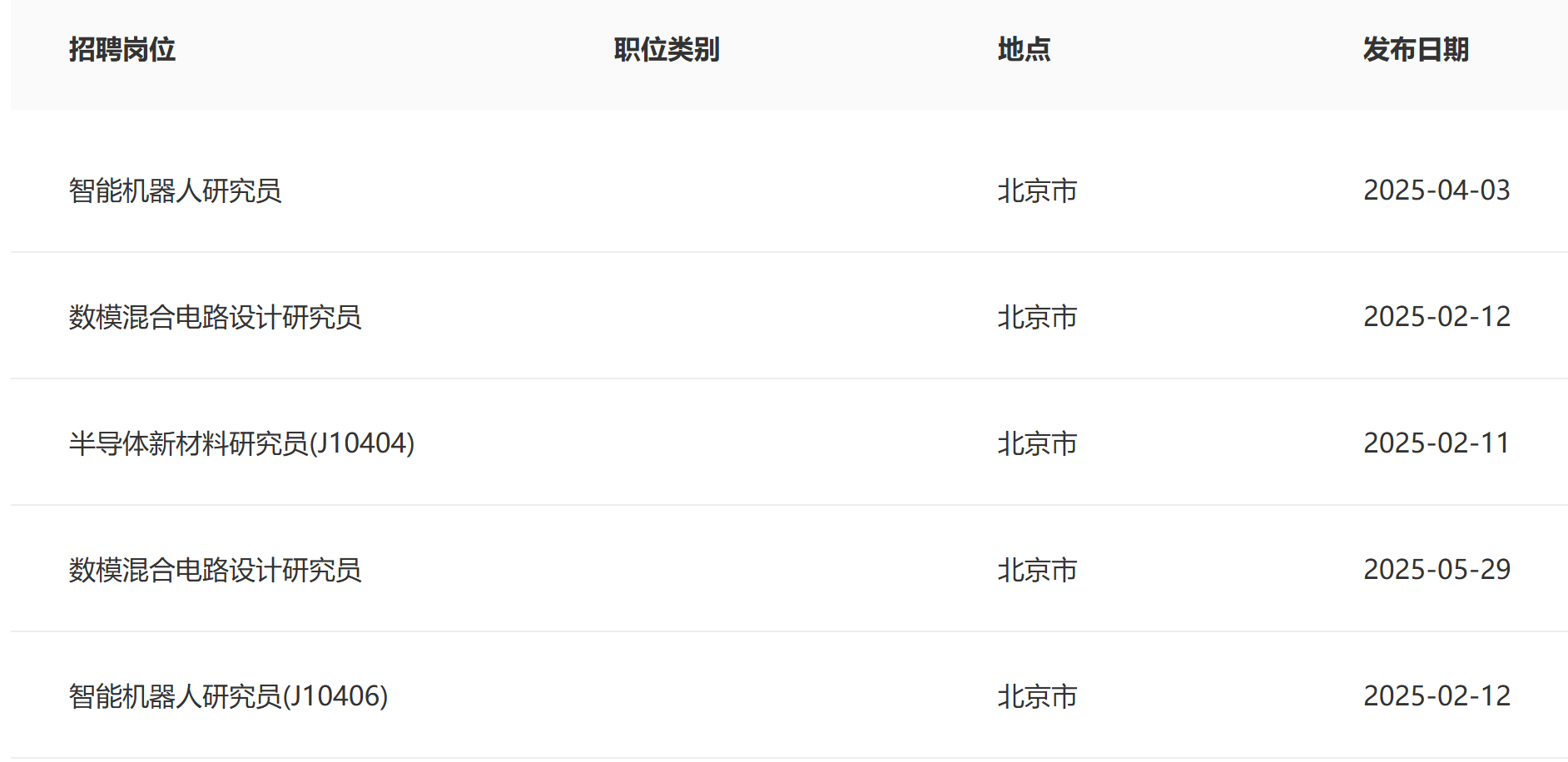Click 北京市 beside the first 数模混合电路设计研究员
1568x762 pixels.
pyautogui.click(x=1037, y=317)
